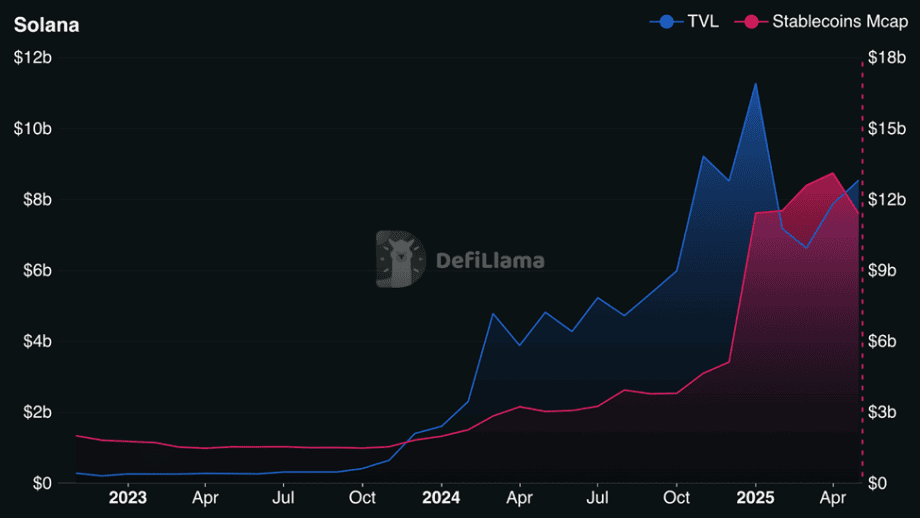
Task: Click the $10b left axis label
Action: pyautogui.click(x=32, y=129)
